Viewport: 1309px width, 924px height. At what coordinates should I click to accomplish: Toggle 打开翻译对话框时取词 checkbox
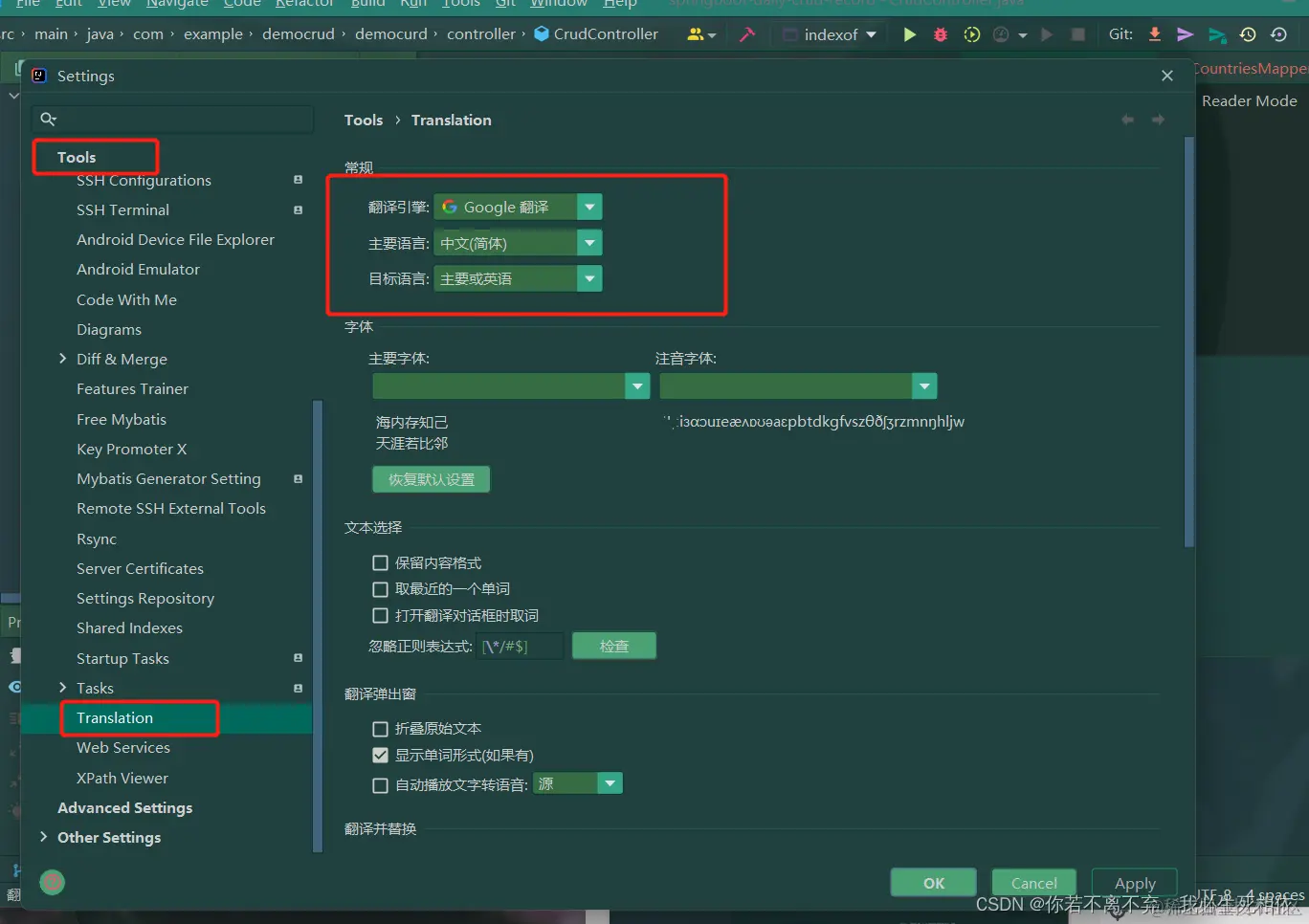(380, 615)
